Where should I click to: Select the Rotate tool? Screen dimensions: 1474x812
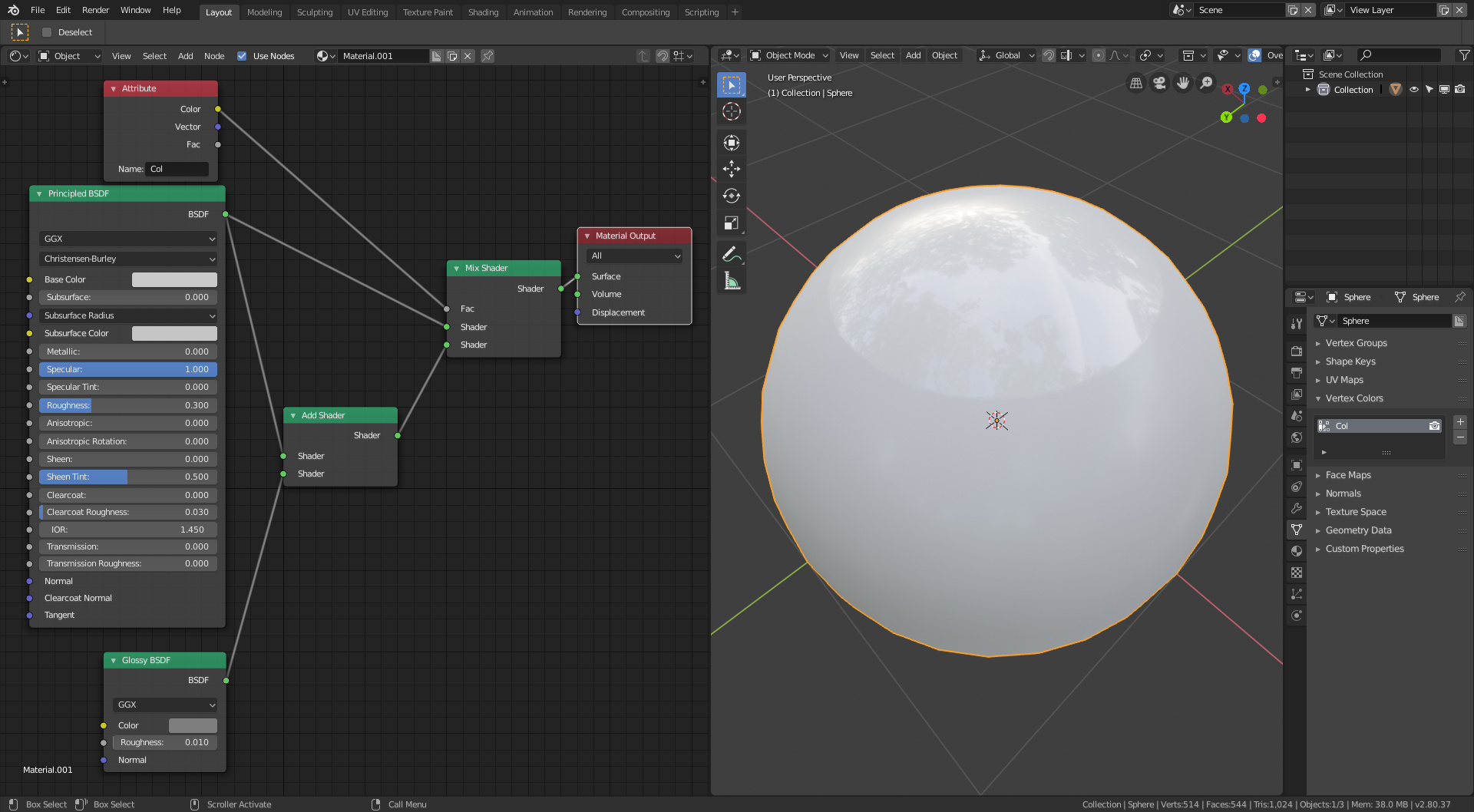pyautogui.click(x=732, y=195)
